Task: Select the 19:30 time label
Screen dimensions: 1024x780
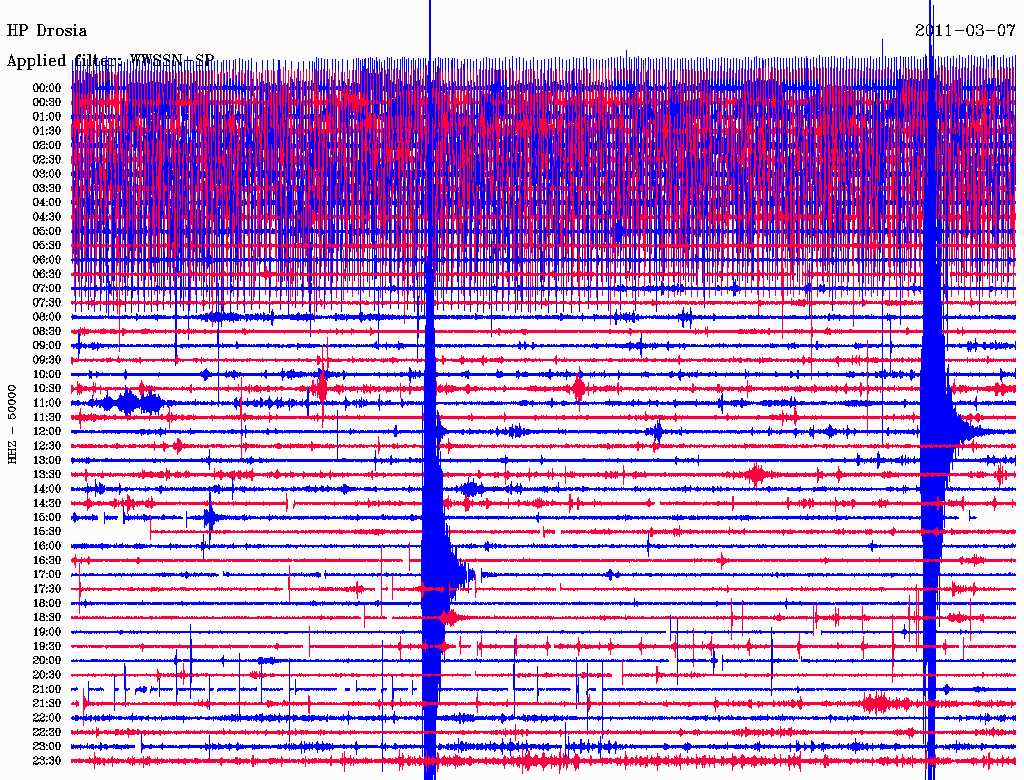Action: (x=47, y=646)
